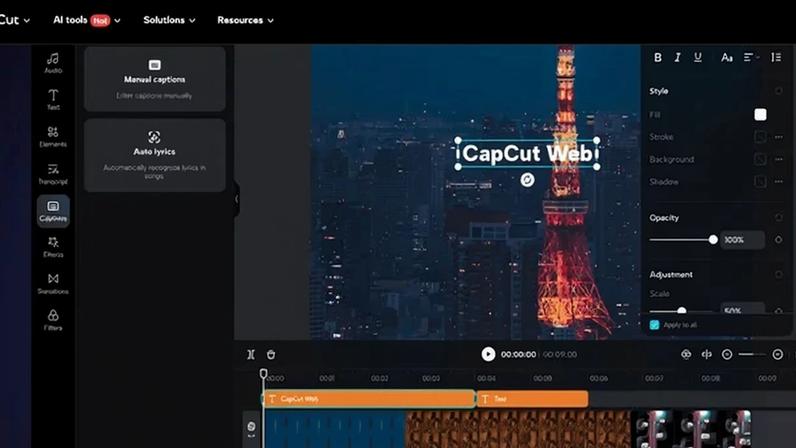Image resolution: width=796 pixels, height=448 pixels.
Task: Click the magnet icon in timeline toolbar
Action: tap(686, 355)
